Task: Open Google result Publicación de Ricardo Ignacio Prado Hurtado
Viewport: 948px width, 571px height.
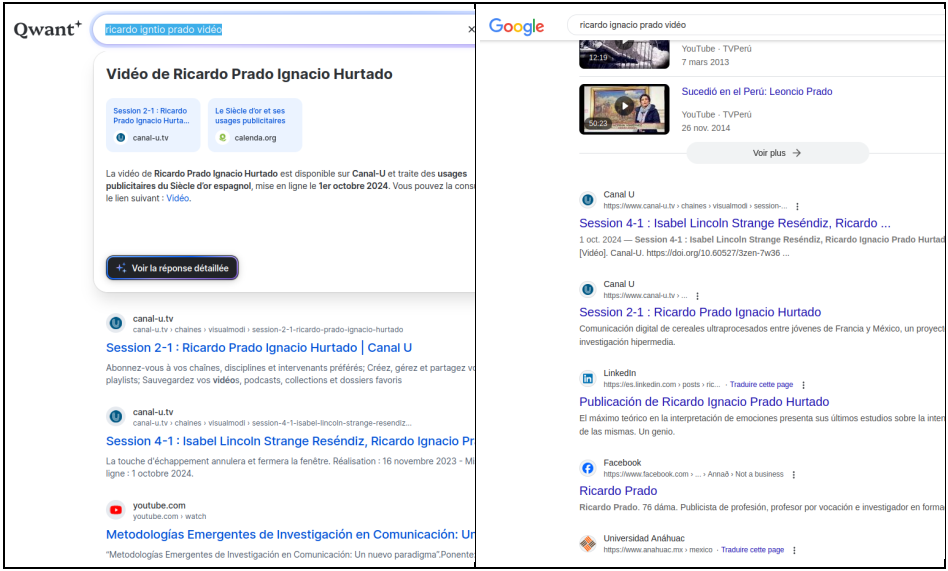Action: click(x=704, y=402)
